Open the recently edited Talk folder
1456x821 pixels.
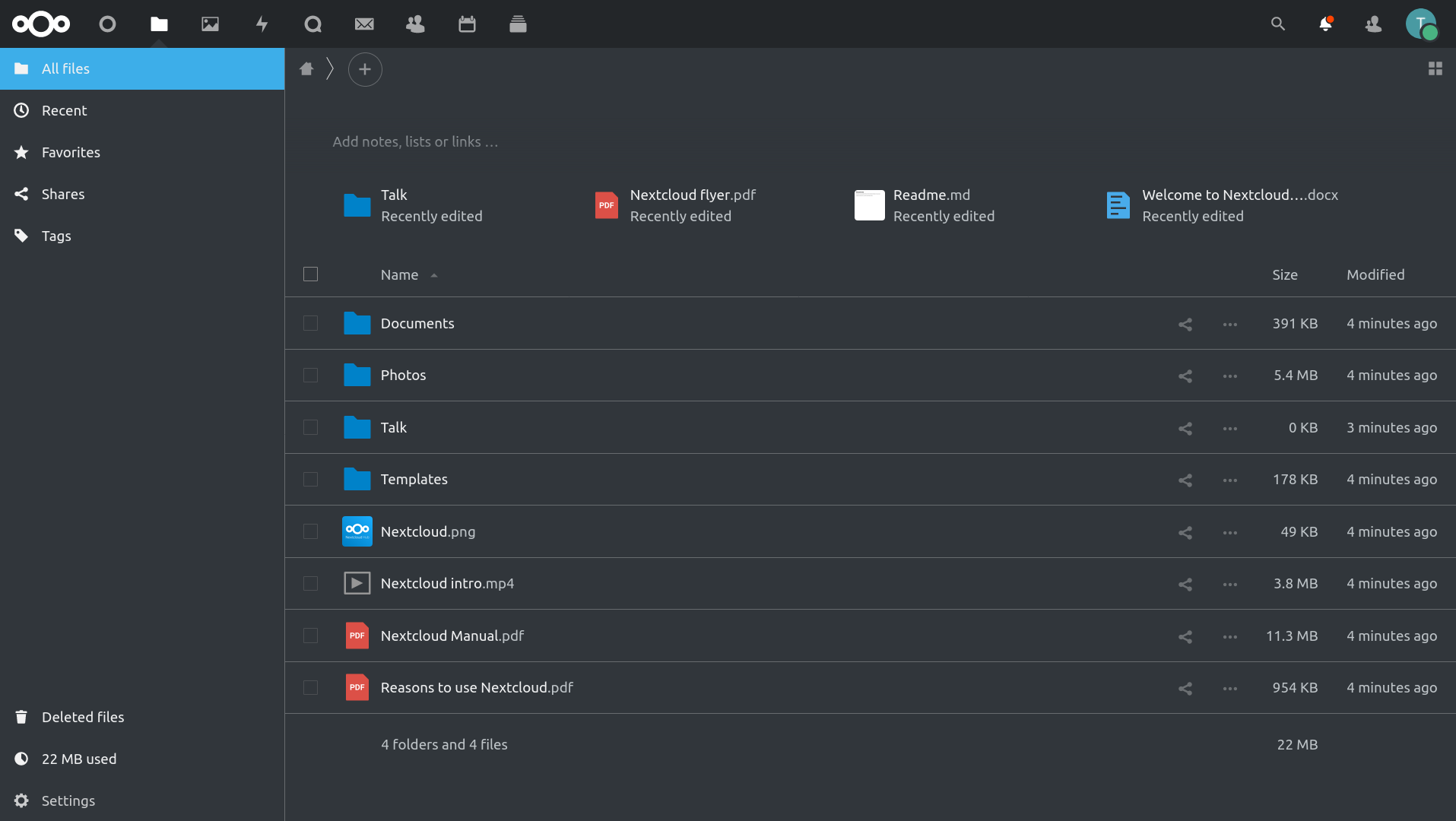[x=413, y=205]
